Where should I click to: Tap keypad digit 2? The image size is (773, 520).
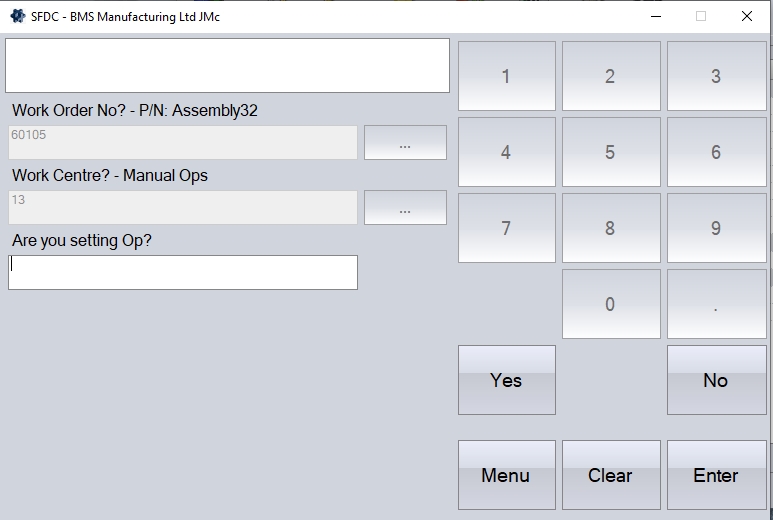pyautogui.click(x=610, y=76)
